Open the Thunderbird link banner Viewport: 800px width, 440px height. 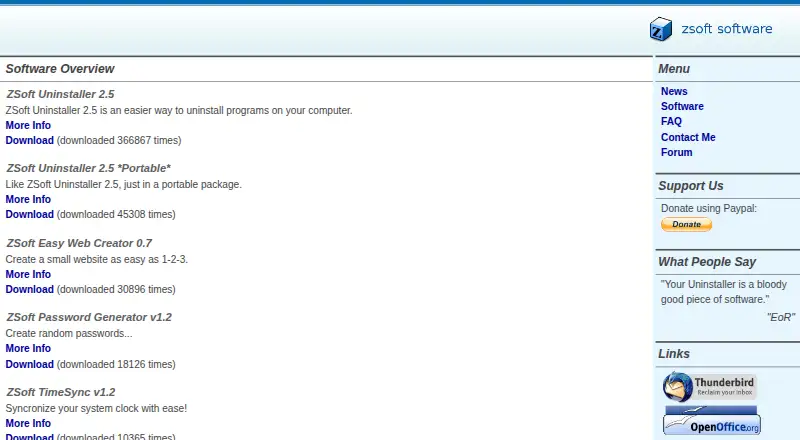tap(709, 387)
